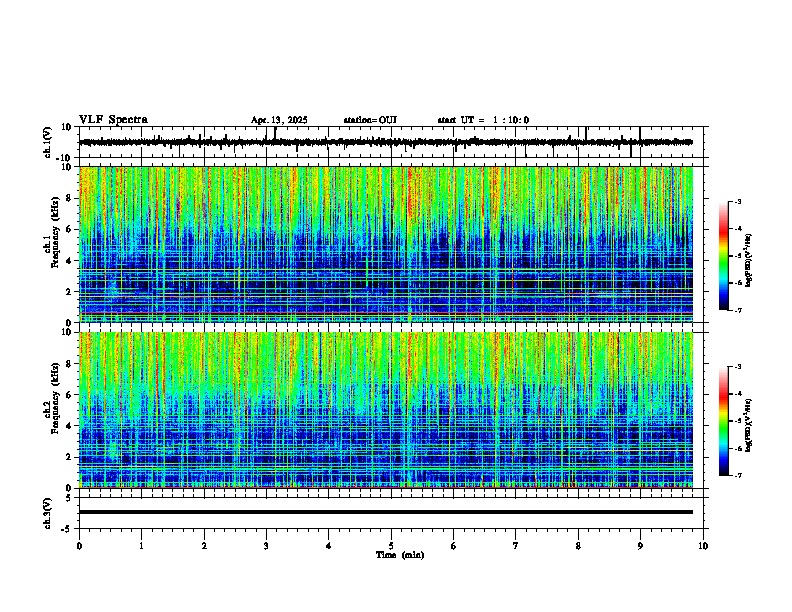Select the "Apr. 13, 2025" date text
This screenshot has width=792, height=612.
[x=279, y=120]
